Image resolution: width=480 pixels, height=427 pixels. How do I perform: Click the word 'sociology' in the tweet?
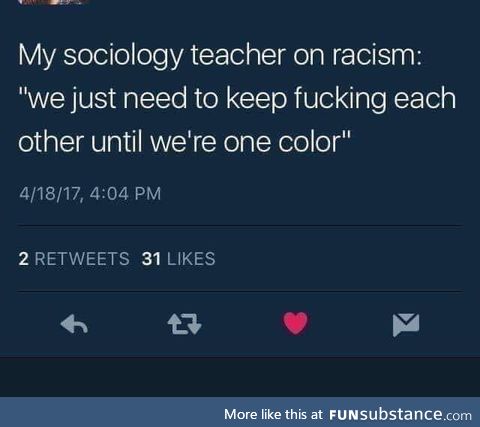(123, 56)
